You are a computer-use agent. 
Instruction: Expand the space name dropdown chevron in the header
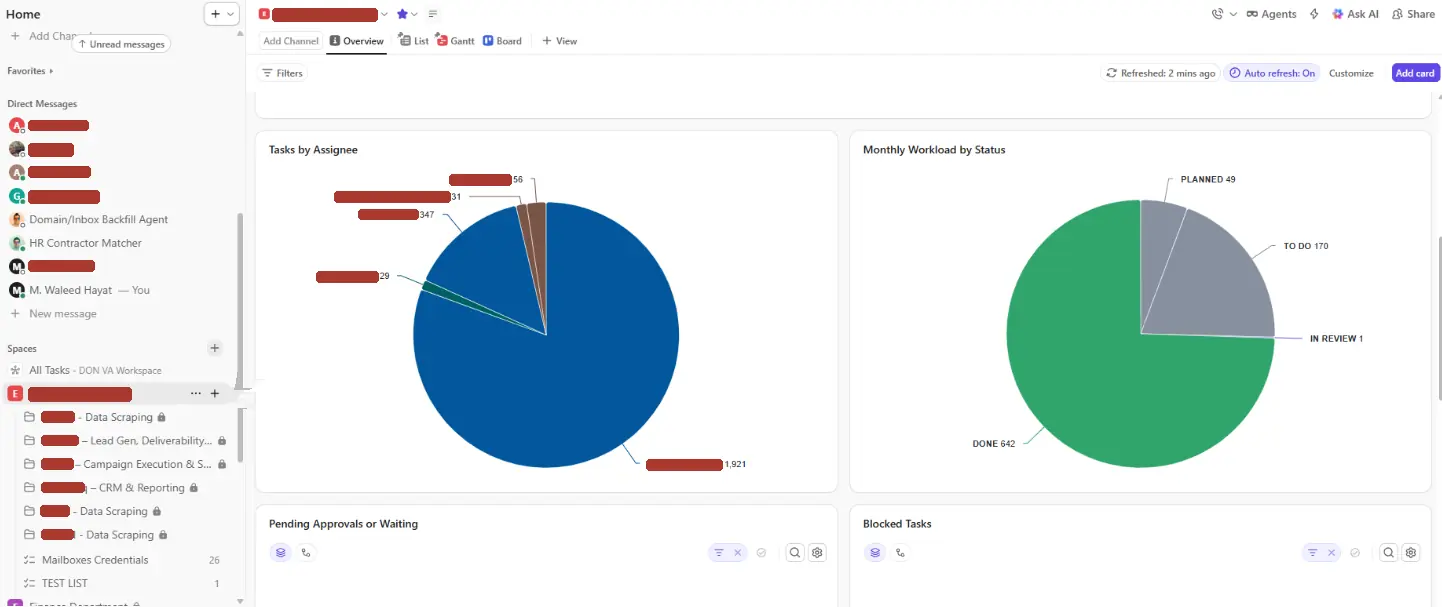point(384,14)
